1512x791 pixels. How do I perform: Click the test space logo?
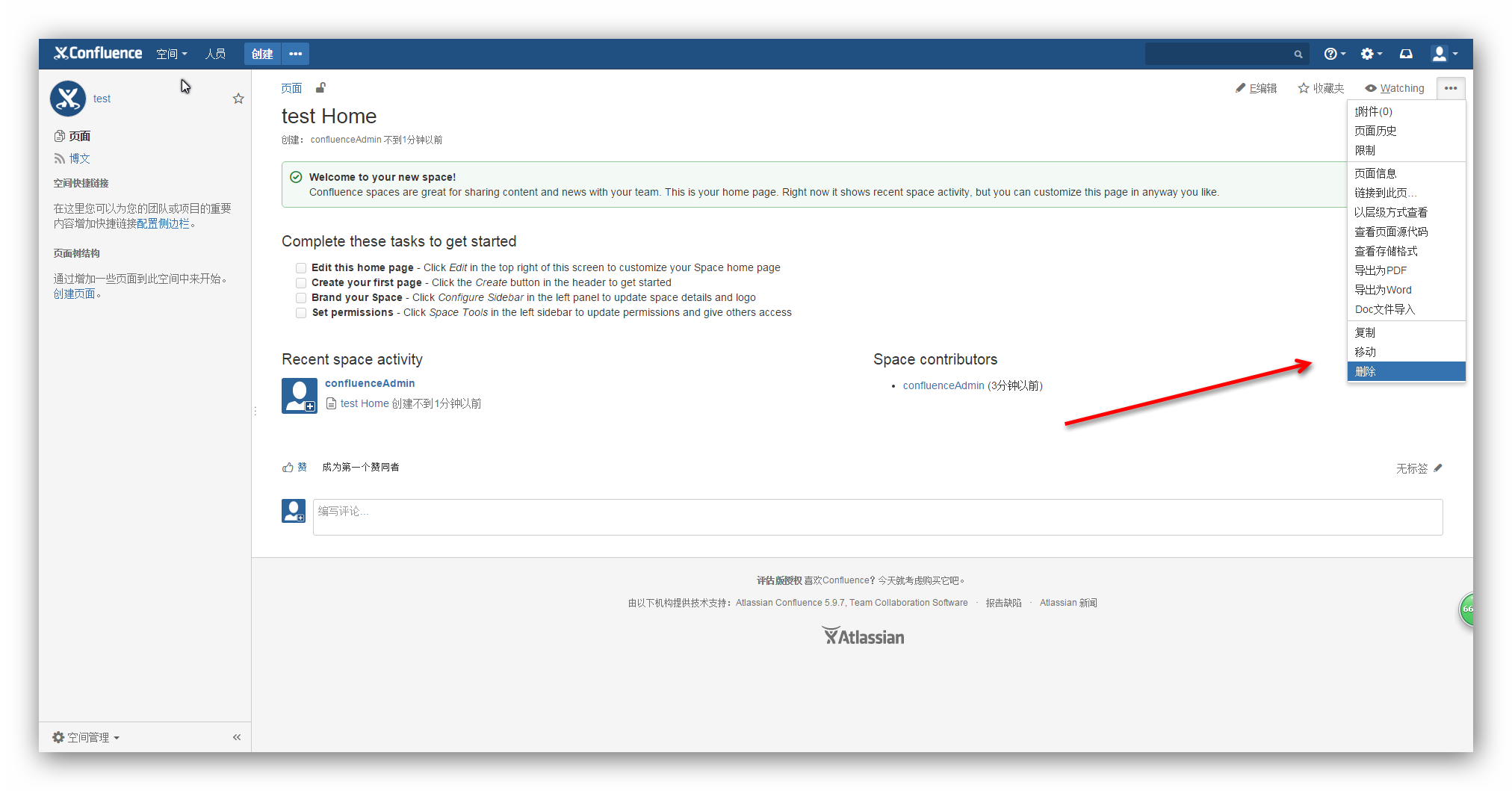[x=68, y=99]
